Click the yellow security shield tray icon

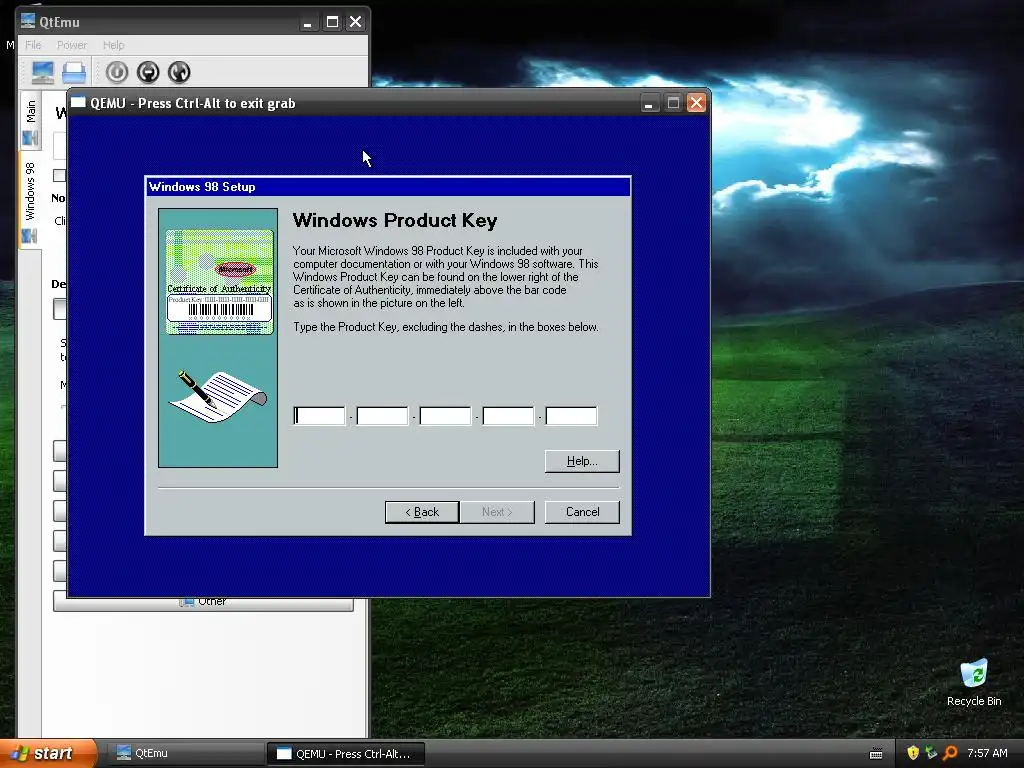tap(912, 753)
